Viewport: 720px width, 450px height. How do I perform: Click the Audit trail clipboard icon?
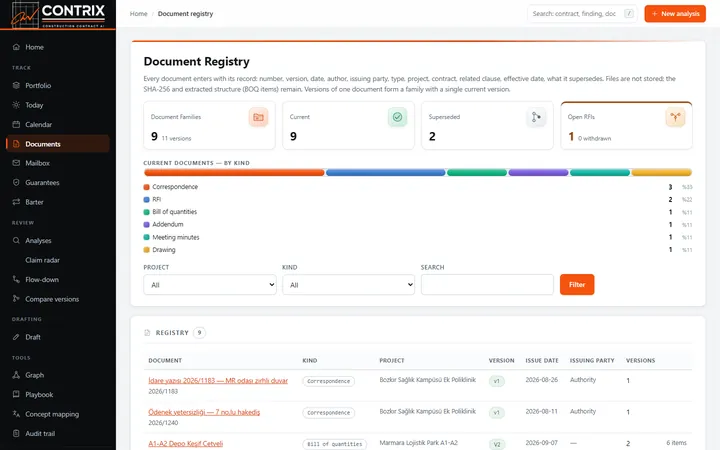coord(16,433)
